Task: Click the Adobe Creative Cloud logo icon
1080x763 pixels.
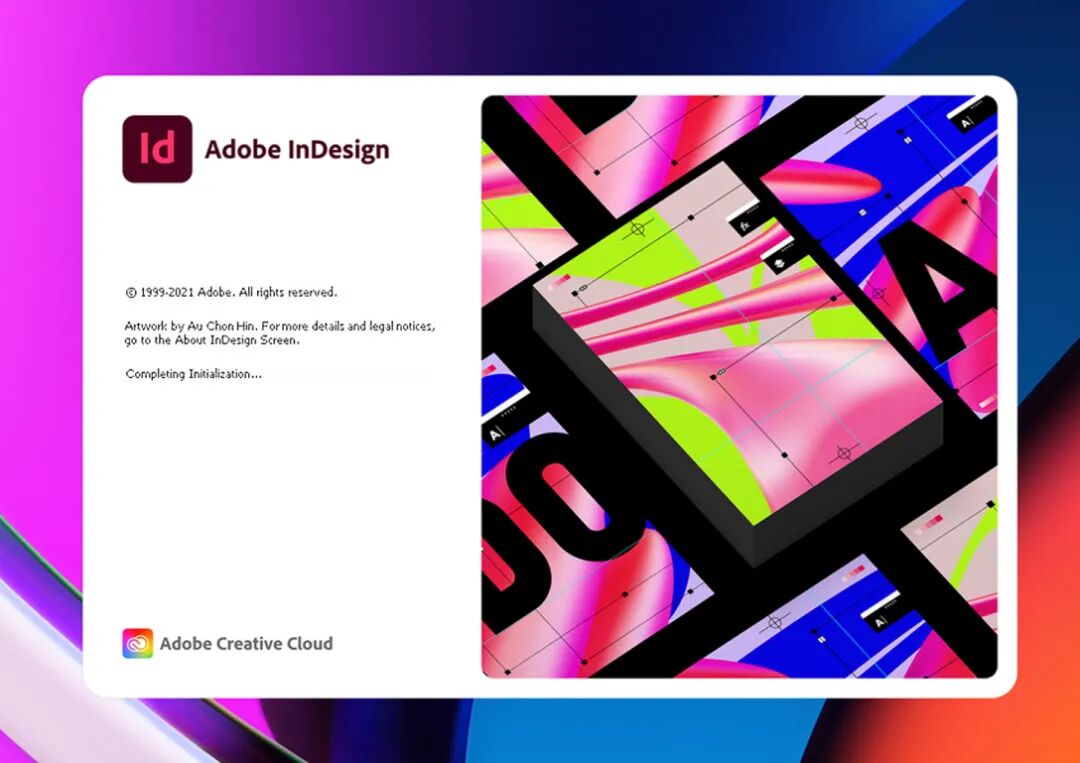Action: click(138, 643)
